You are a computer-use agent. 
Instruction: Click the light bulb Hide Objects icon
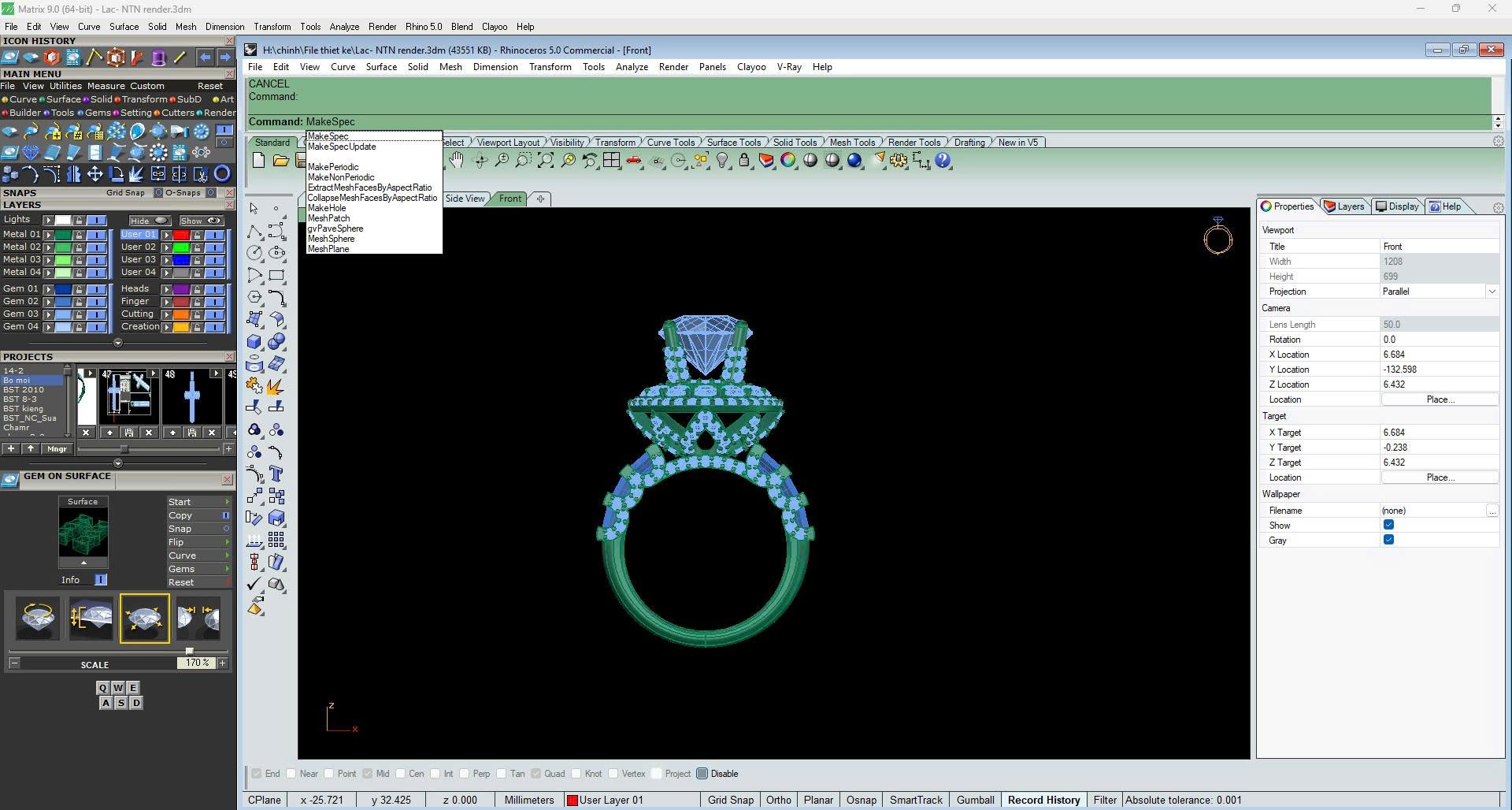tap(722, 161)
